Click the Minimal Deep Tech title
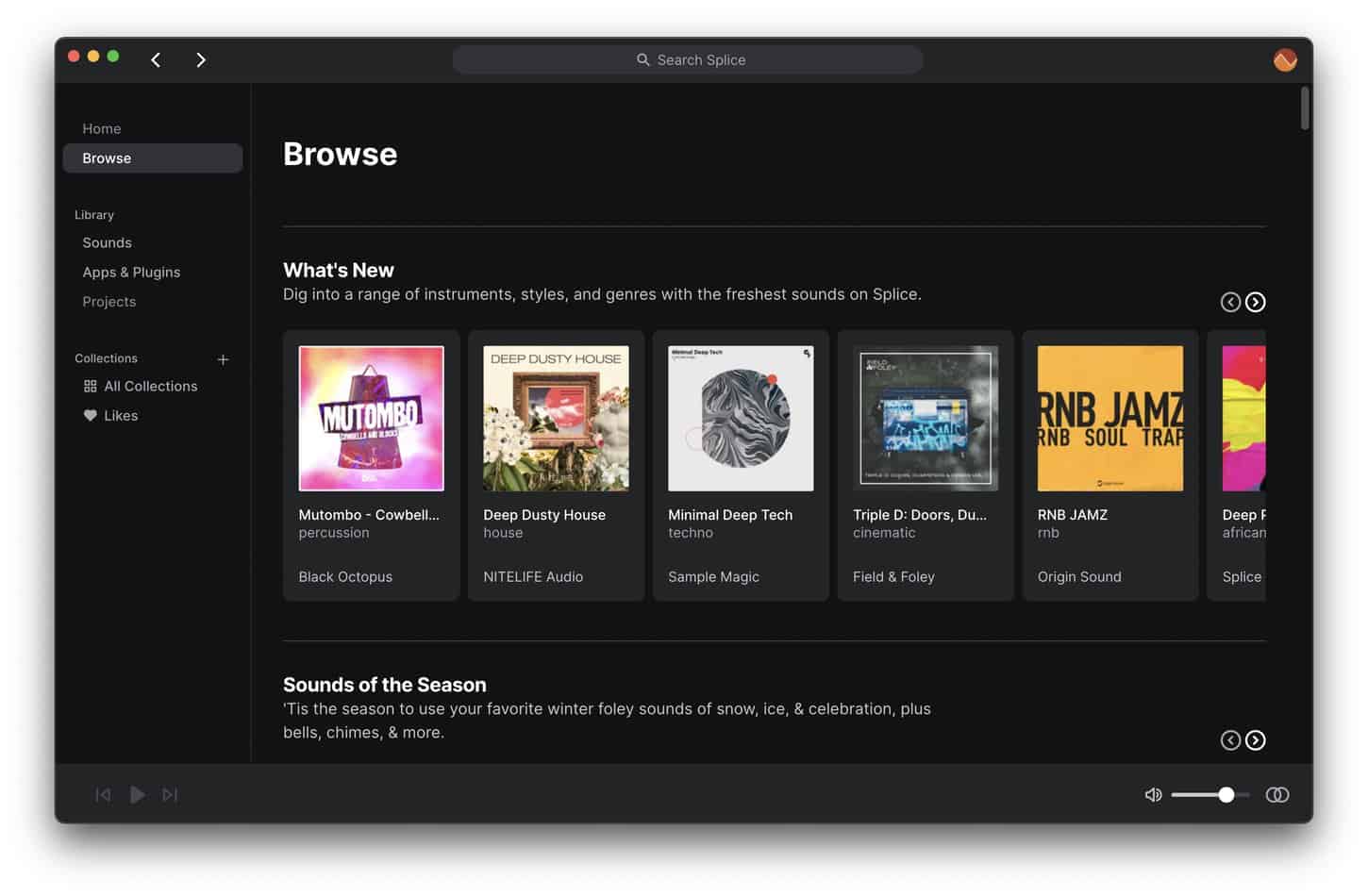 pos(730,515)
